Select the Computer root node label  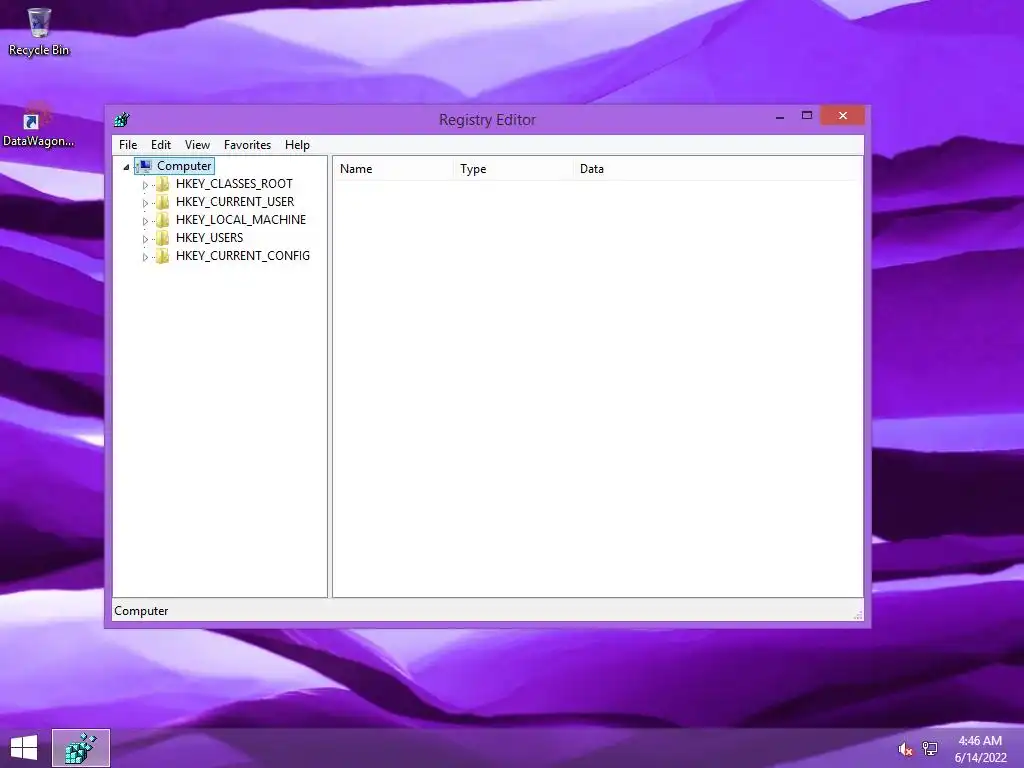pyautogui.click(x=184, y=166)
